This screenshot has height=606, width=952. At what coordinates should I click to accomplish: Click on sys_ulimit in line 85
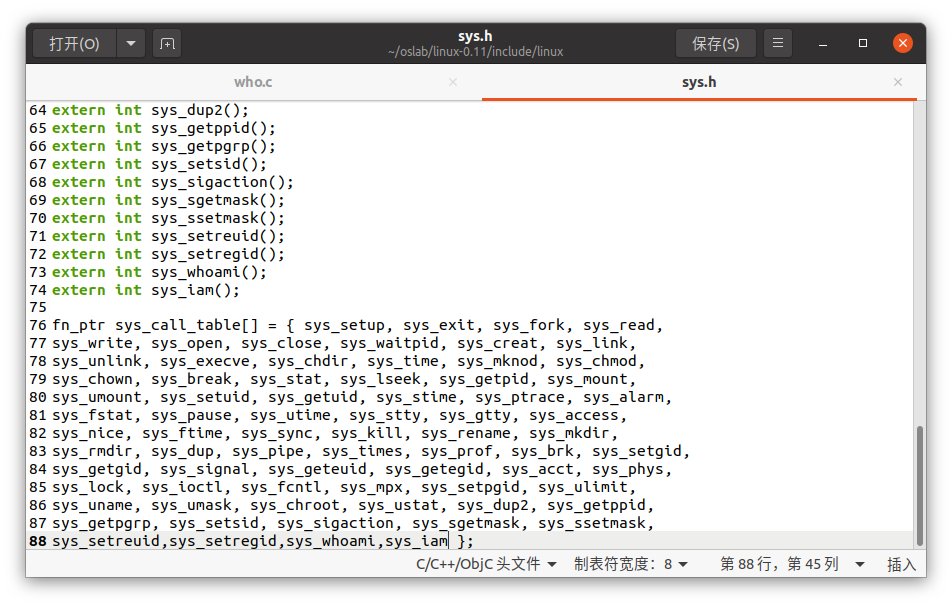pos(583,488)
